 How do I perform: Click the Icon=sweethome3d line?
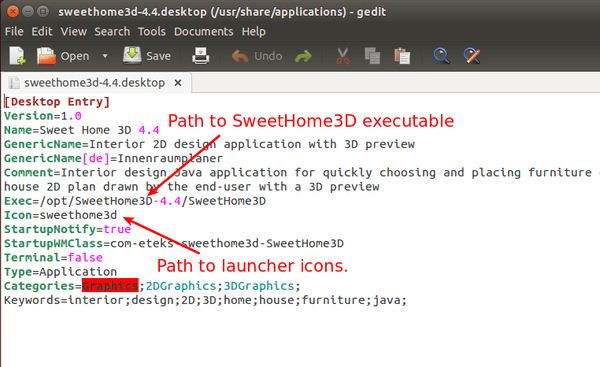60,215
